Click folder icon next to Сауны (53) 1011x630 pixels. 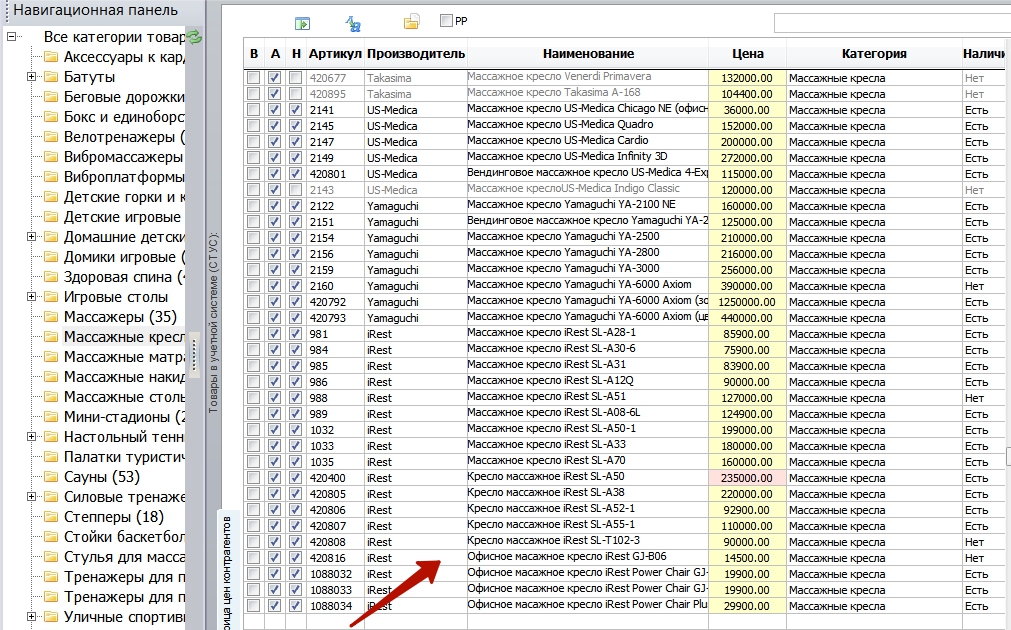tap(51, 477)
